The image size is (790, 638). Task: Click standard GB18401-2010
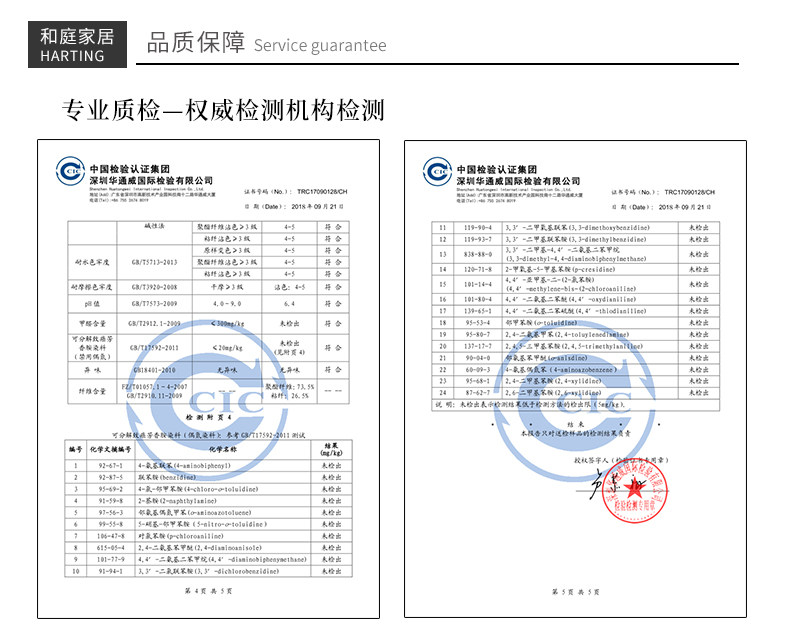(x=154, y=370)
